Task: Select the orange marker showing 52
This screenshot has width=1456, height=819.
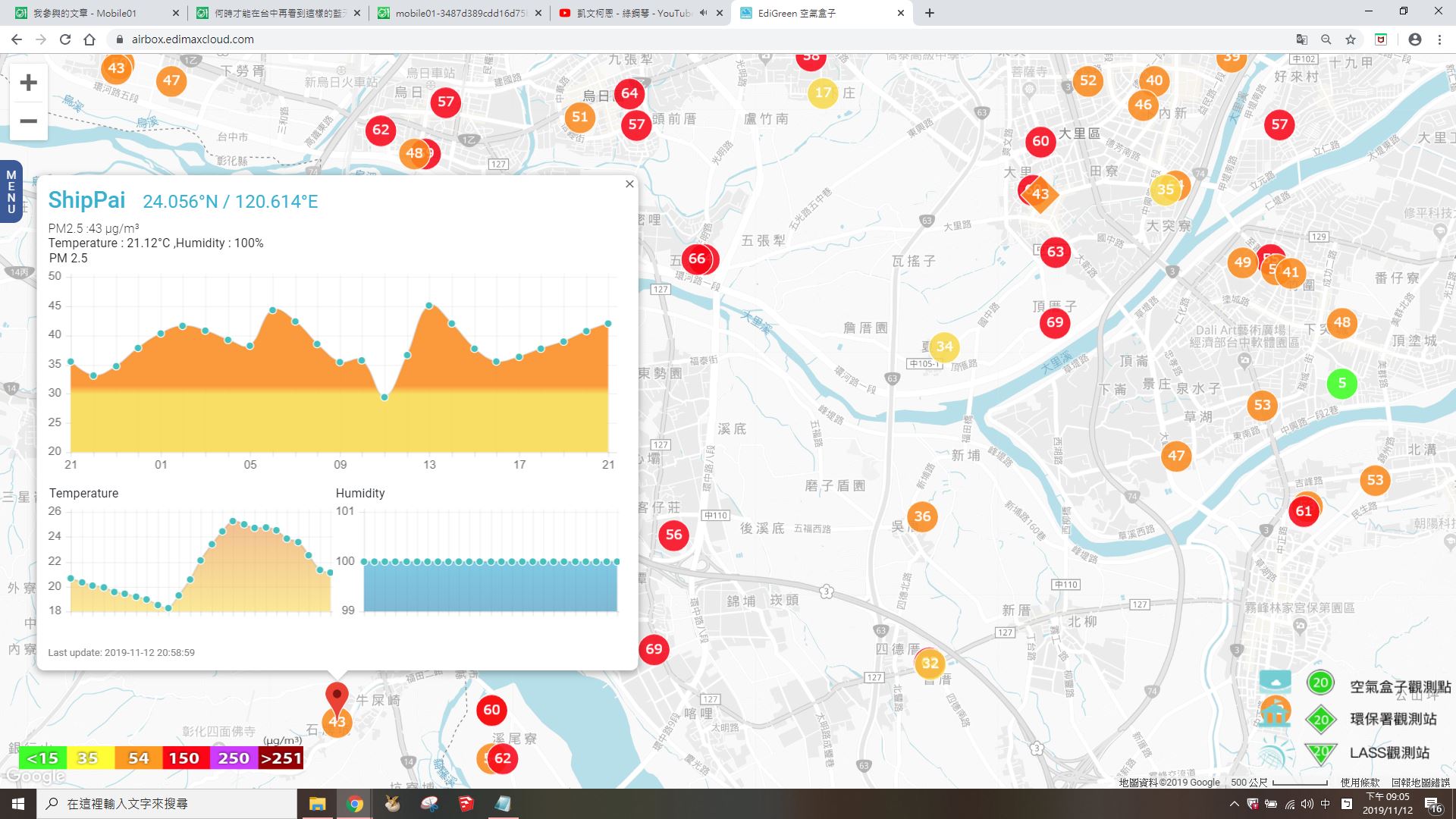Action: [x=1088, y=80]
